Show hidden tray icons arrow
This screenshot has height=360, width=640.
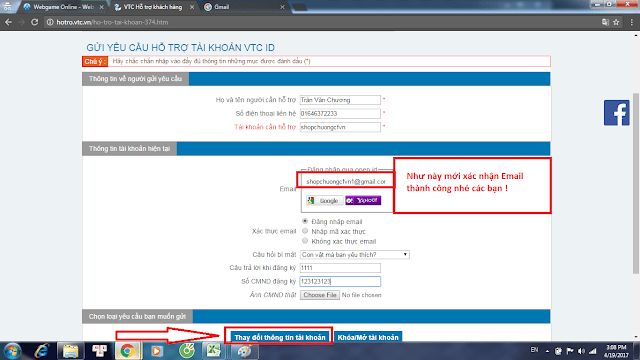[547, 351]
